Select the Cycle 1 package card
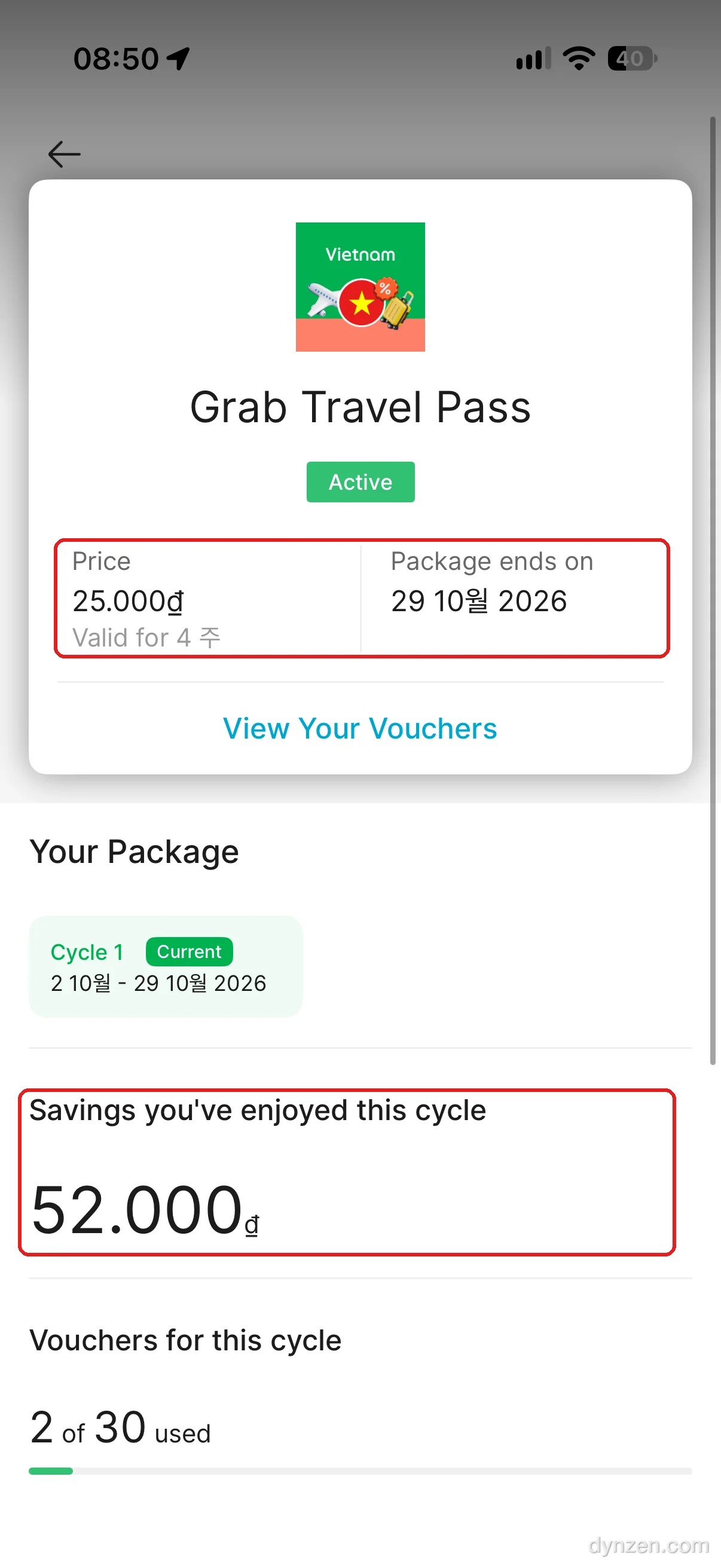Image resolution: width=721 pixels, height=1568 pixels. [166, 966]
